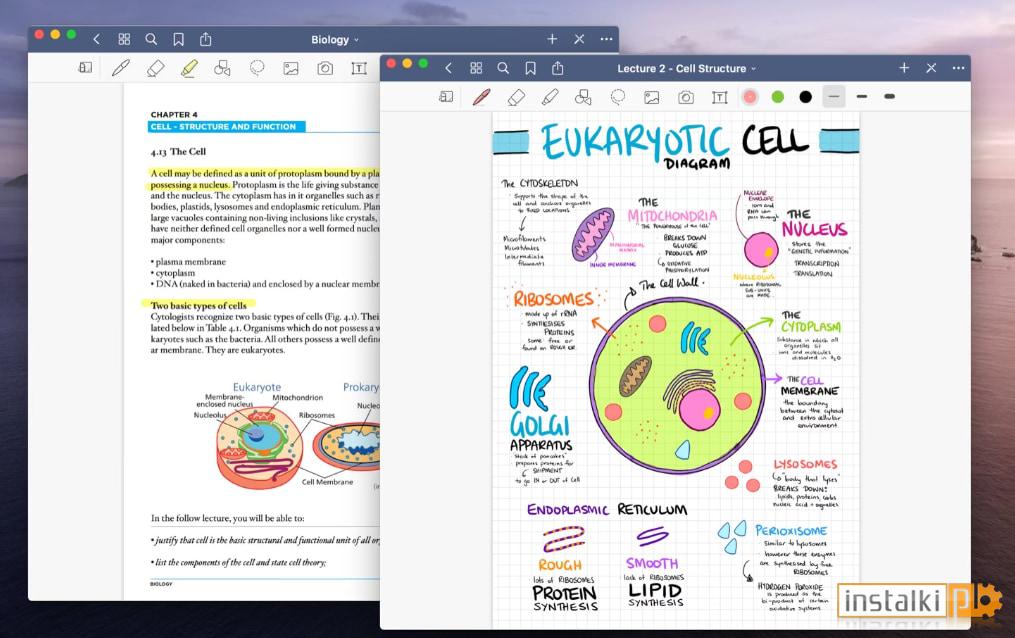Go back from the Biology notebook
This screenshot has width=1015, height=638.
96,39
